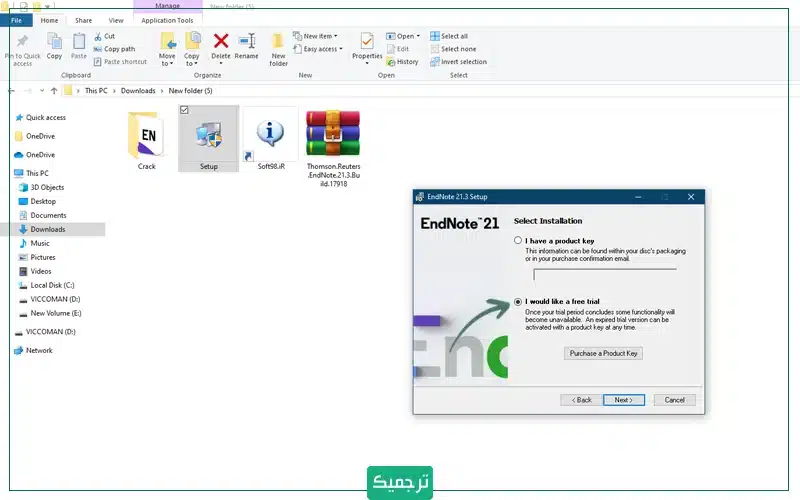Click the Copy ribbon icon
This screenshot has height=500, width=800.
click(54, 41)
